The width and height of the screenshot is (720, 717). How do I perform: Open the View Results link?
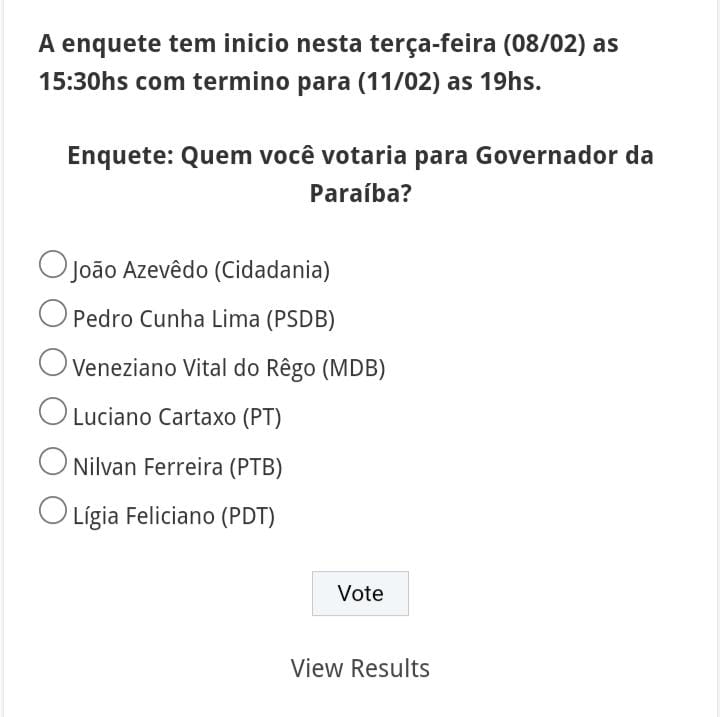[360, 668]
